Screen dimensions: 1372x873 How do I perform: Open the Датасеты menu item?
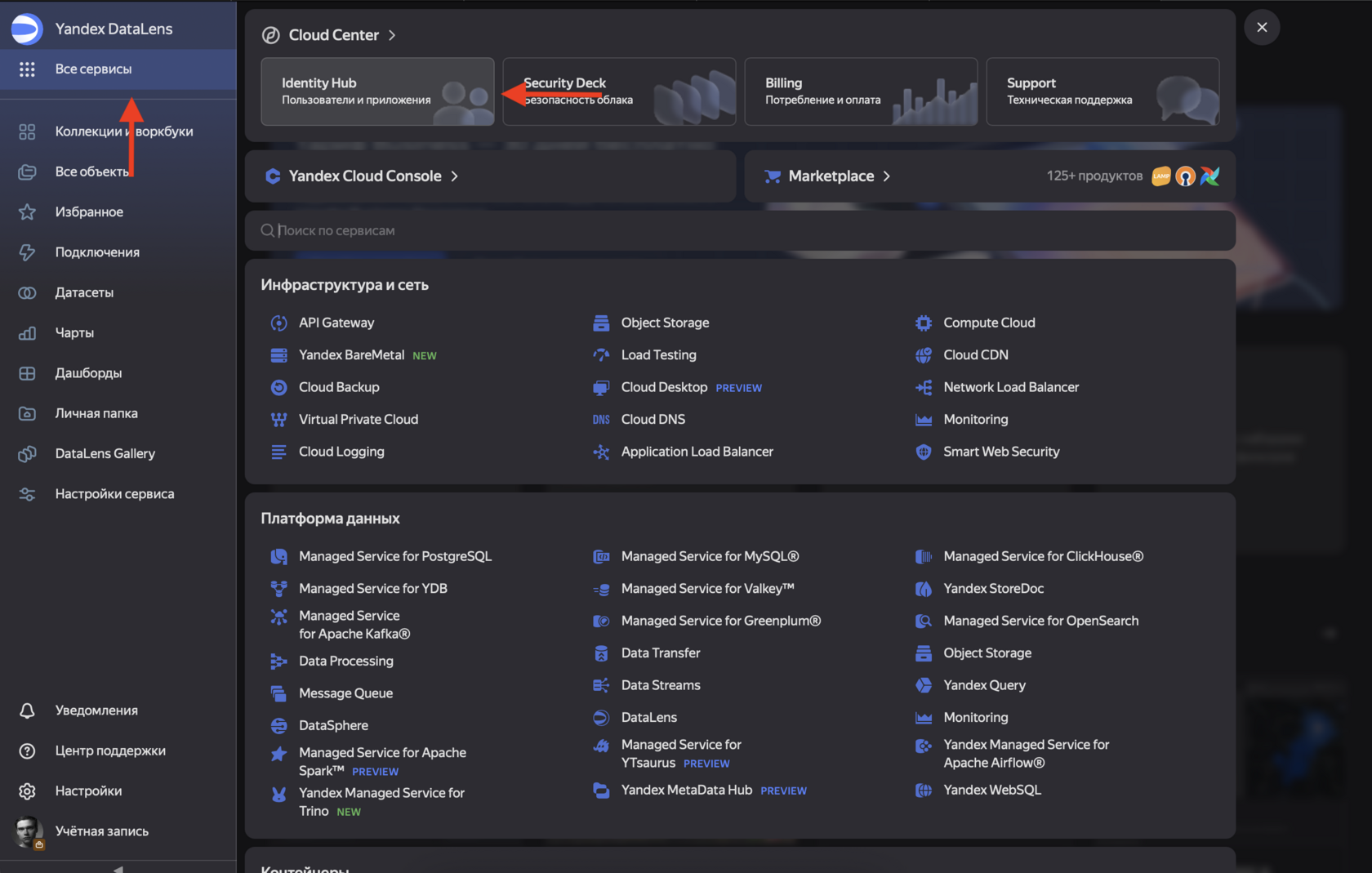click(x=118, y=292)
